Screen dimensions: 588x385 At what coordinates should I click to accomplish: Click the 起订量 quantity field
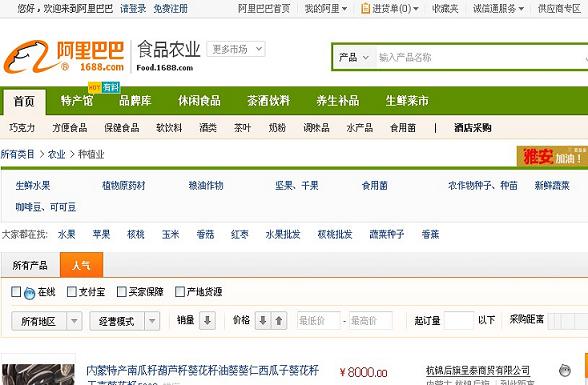point(459,321)
